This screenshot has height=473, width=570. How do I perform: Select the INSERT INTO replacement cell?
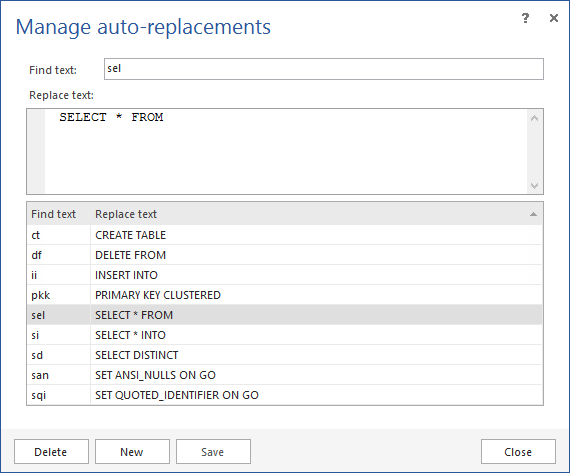click(x=316, y=275)
